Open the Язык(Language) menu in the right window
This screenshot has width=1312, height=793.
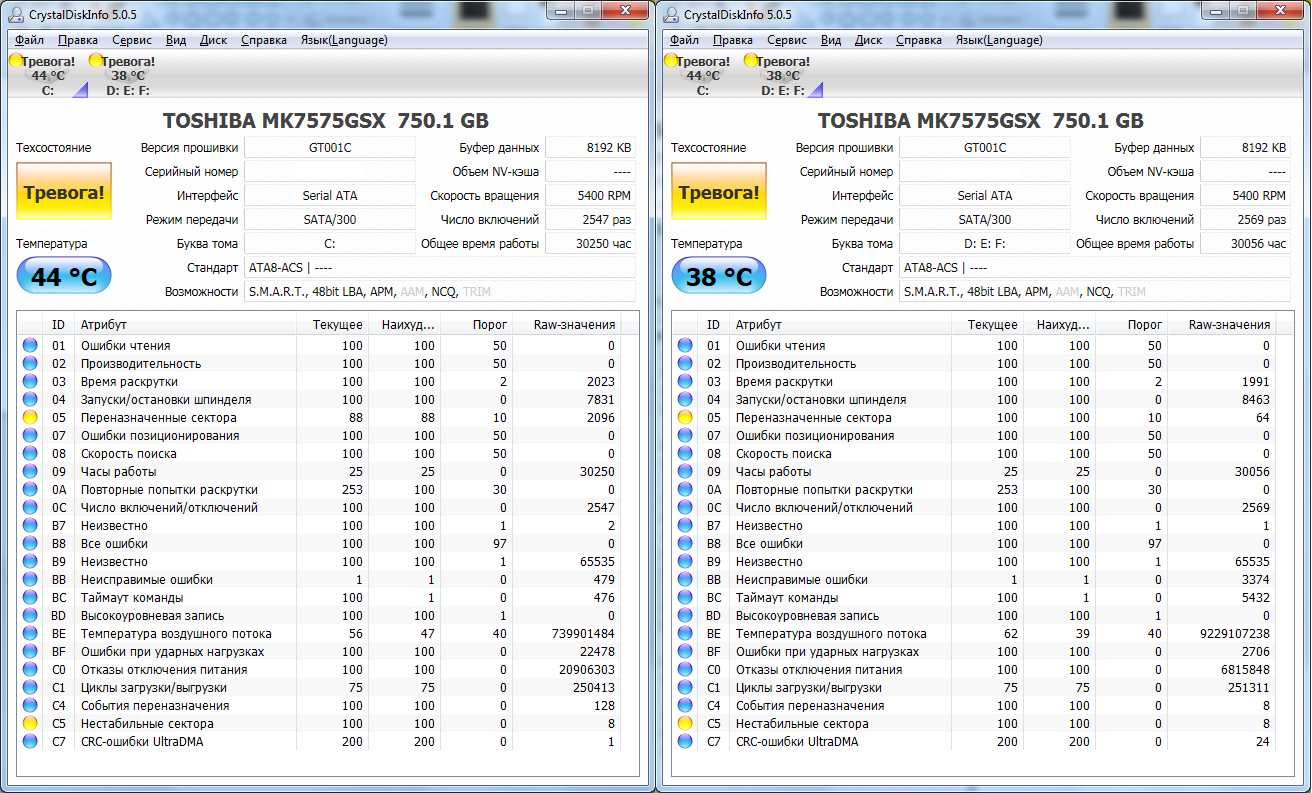pyautogui.click(x=999, y=40)
